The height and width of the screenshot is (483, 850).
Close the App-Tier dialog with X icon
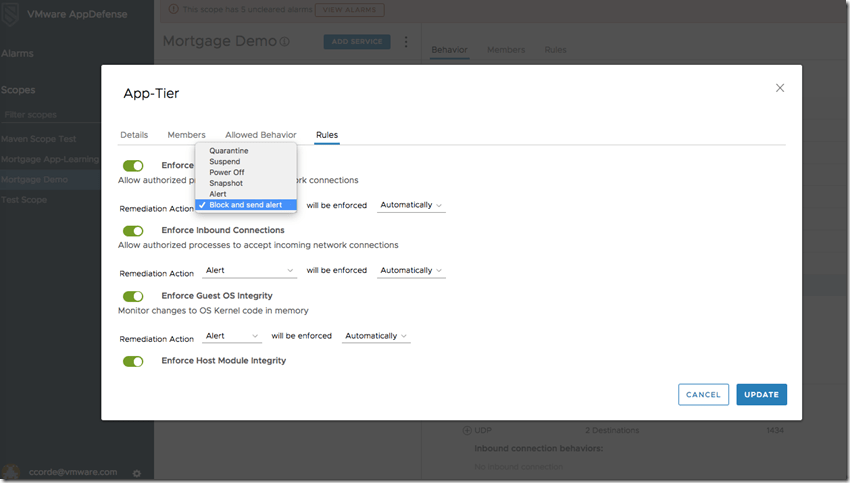[x=780, y=88]
